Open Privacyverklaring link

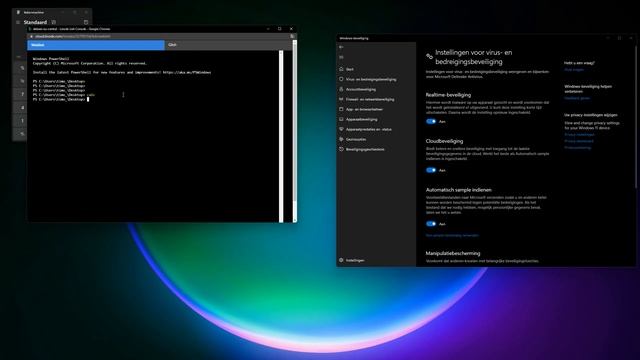(x=578, y=148)
